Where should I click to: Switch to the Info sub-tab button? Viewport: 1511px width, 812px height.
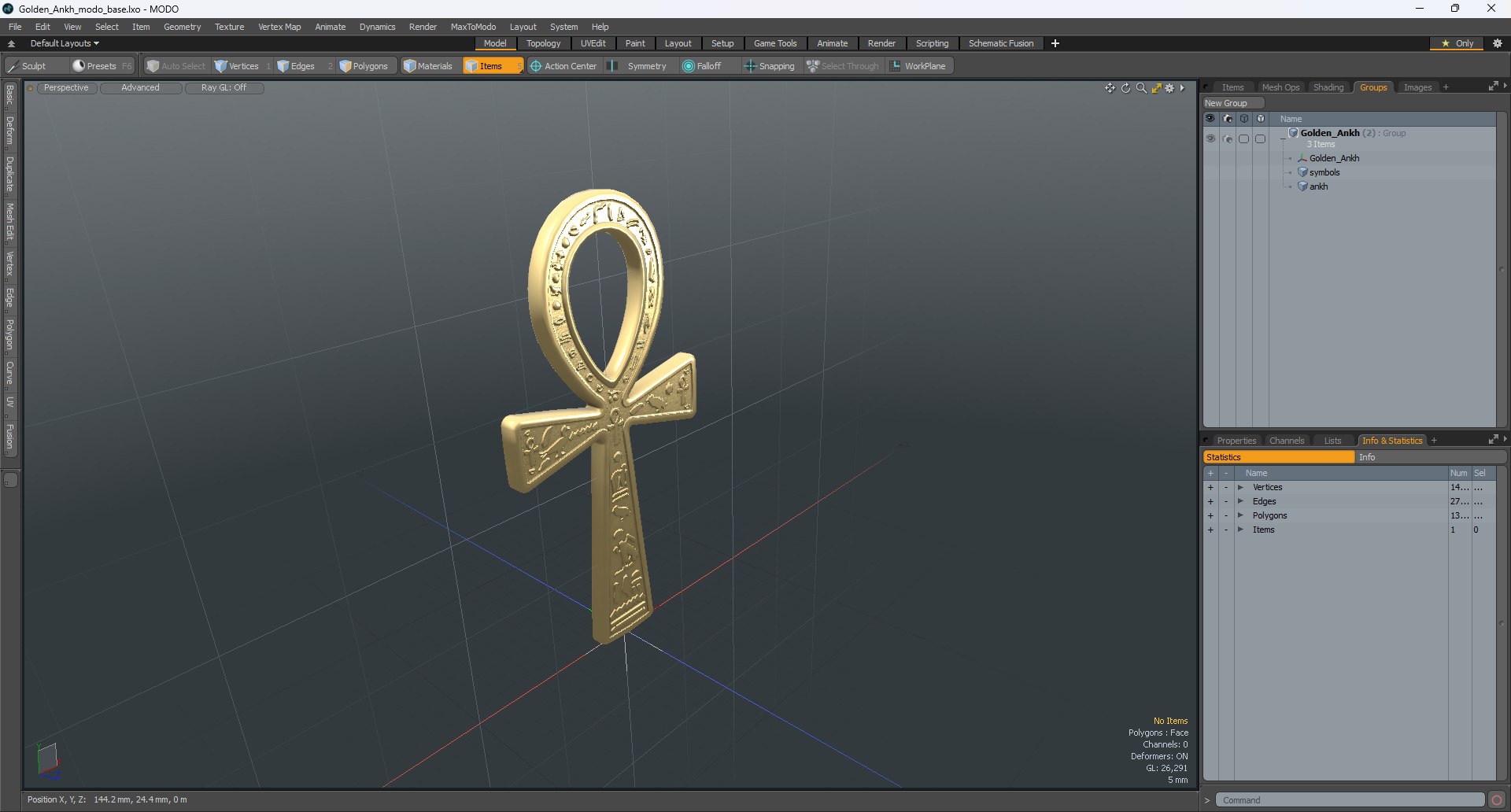click(x=1431, y=457)
